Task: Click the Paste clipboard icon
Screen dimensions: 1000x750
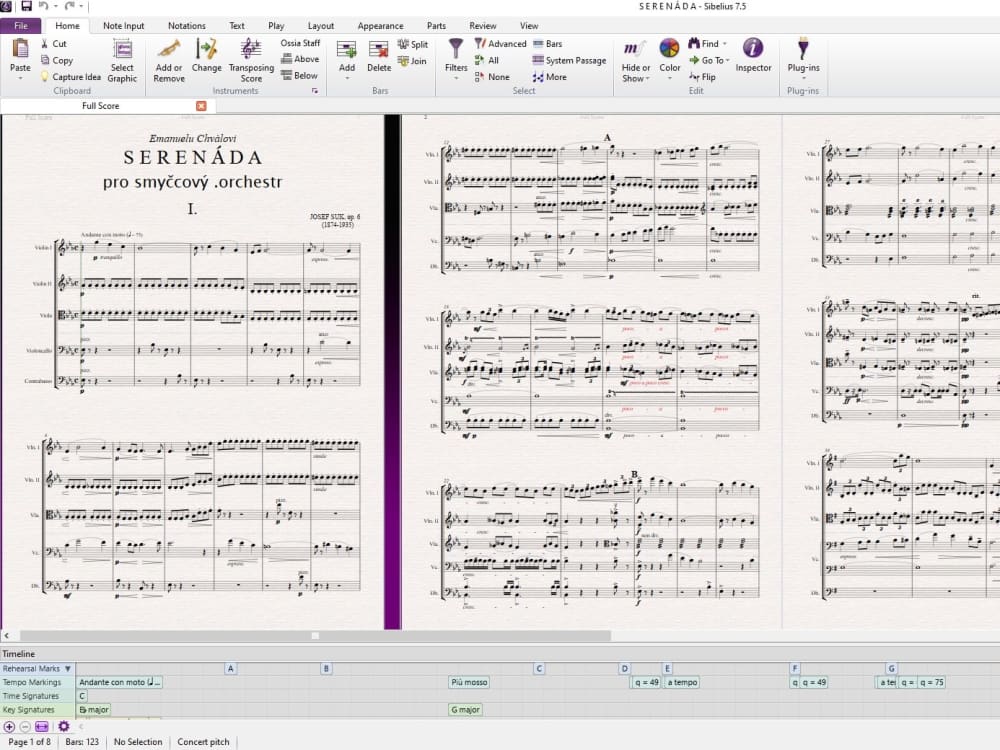Action: [20, 48]
